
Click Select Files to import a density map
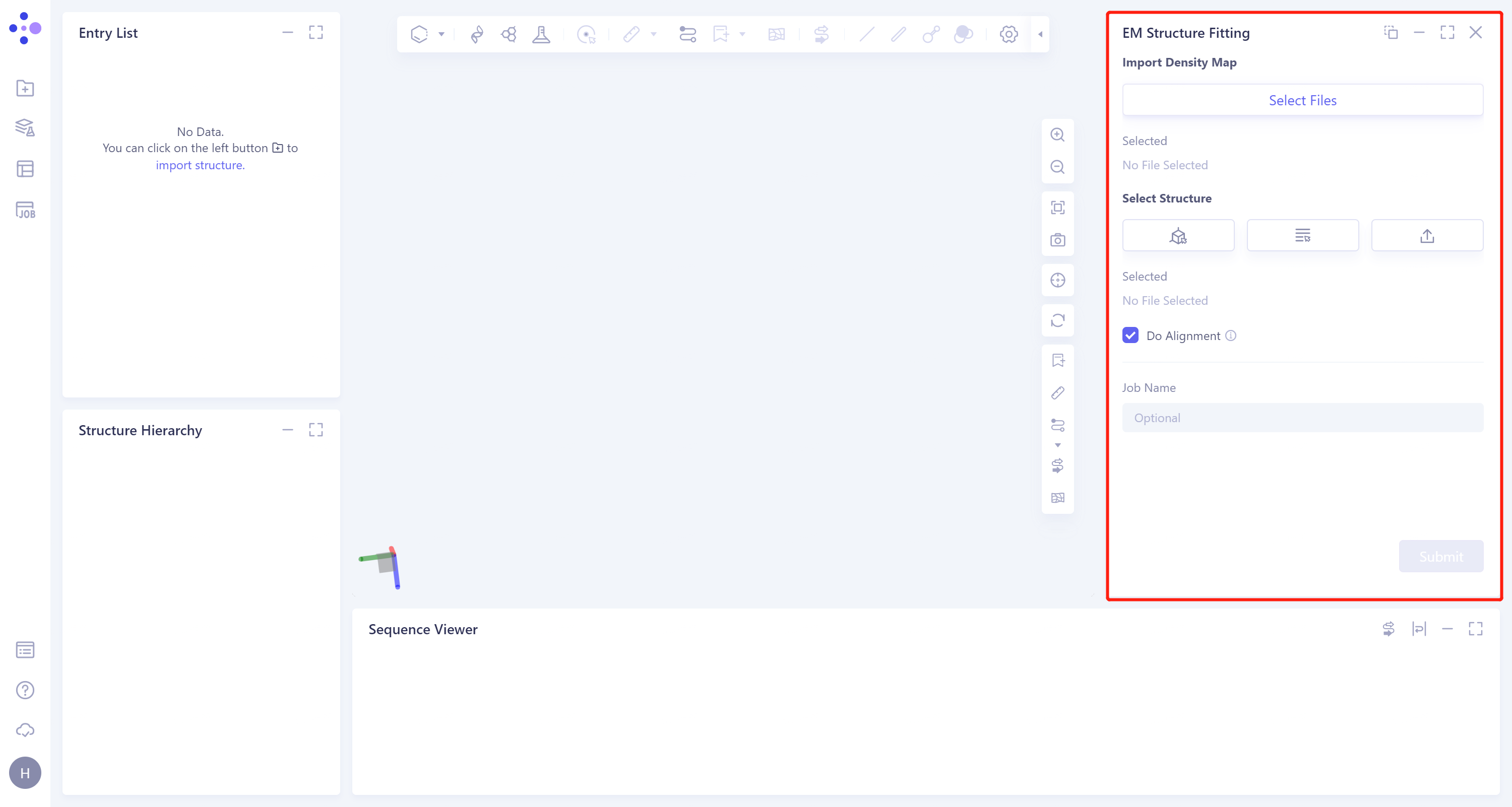coord(1302,100)
